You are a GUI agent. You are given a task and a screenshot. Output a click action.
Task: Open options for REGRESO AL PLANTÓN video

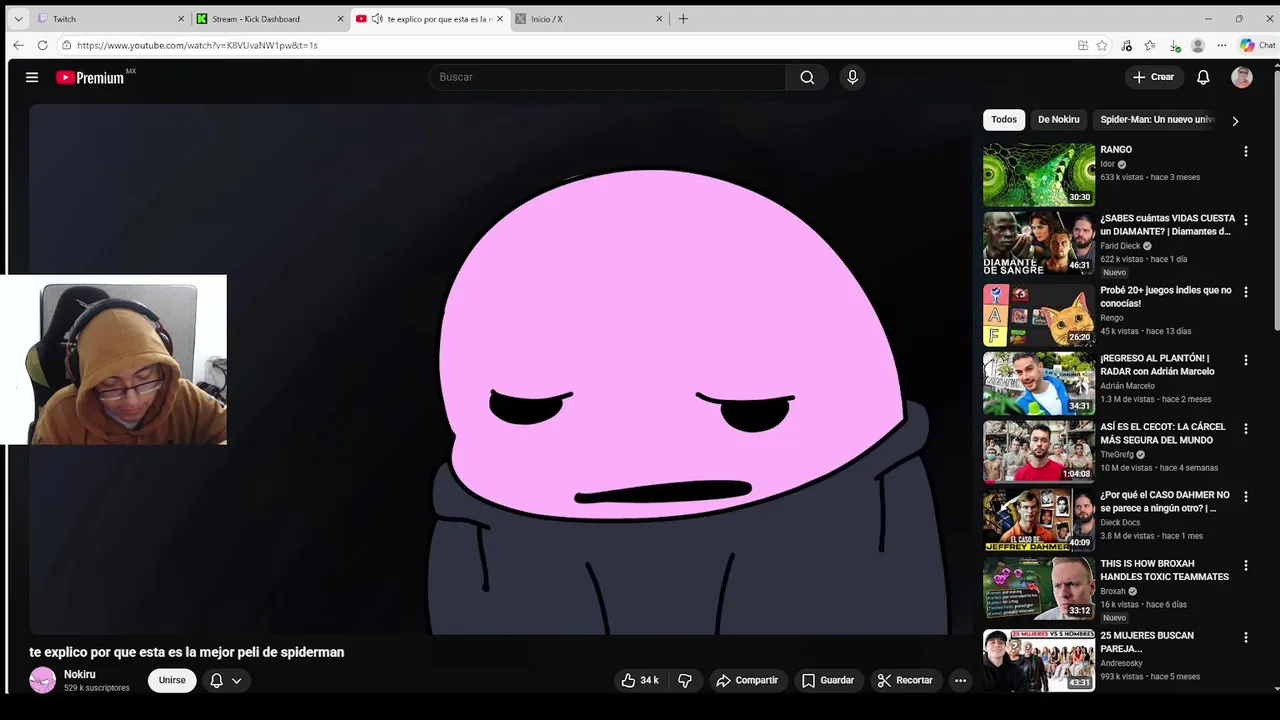(x=1245, y=360)
